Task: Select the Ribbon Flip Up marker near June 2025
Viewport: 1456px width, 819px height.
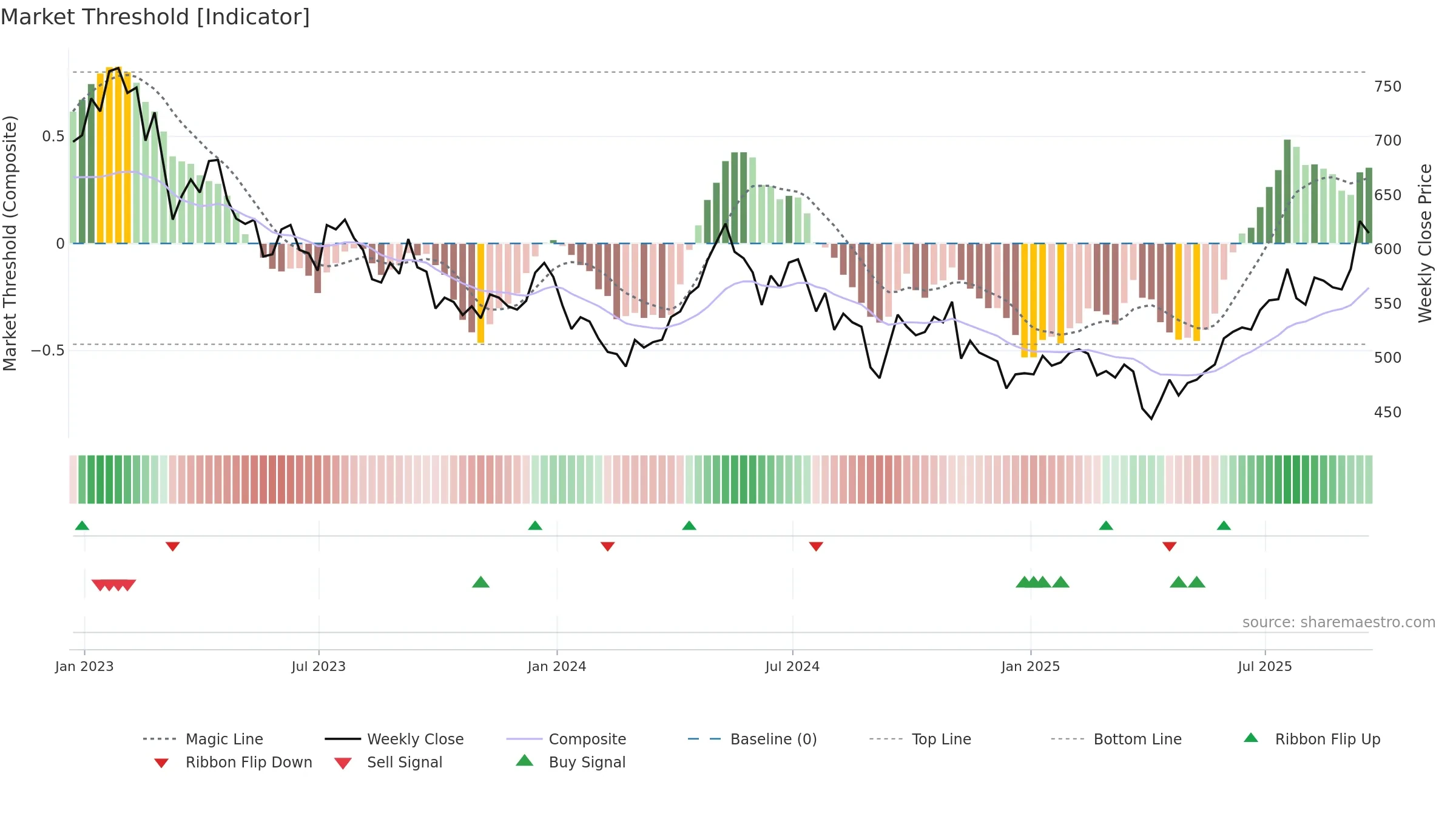Action: click(1224, 525)
